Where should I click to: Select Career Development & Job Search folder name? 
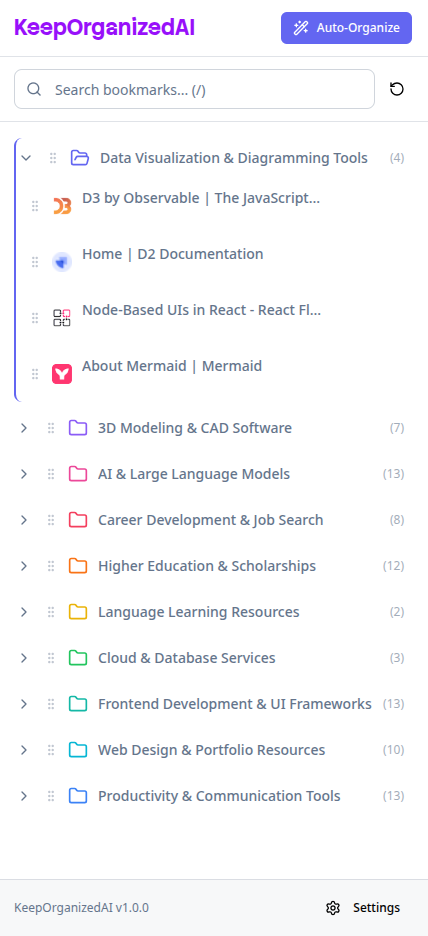[x=211, y=520]
